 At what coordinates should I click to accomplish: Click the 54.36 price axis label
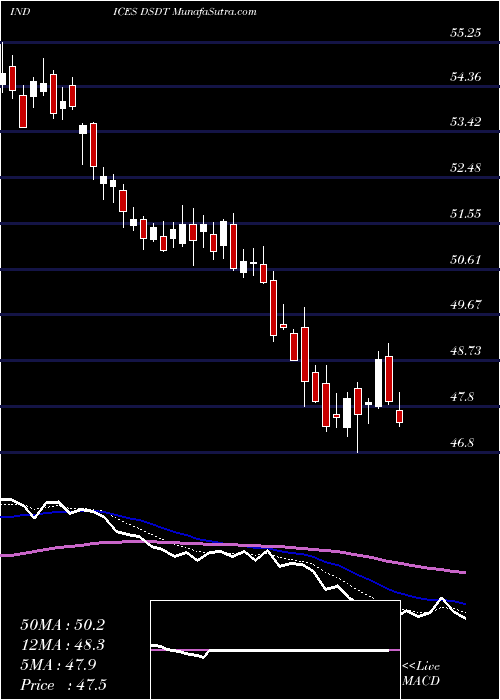tap(466, 77)
